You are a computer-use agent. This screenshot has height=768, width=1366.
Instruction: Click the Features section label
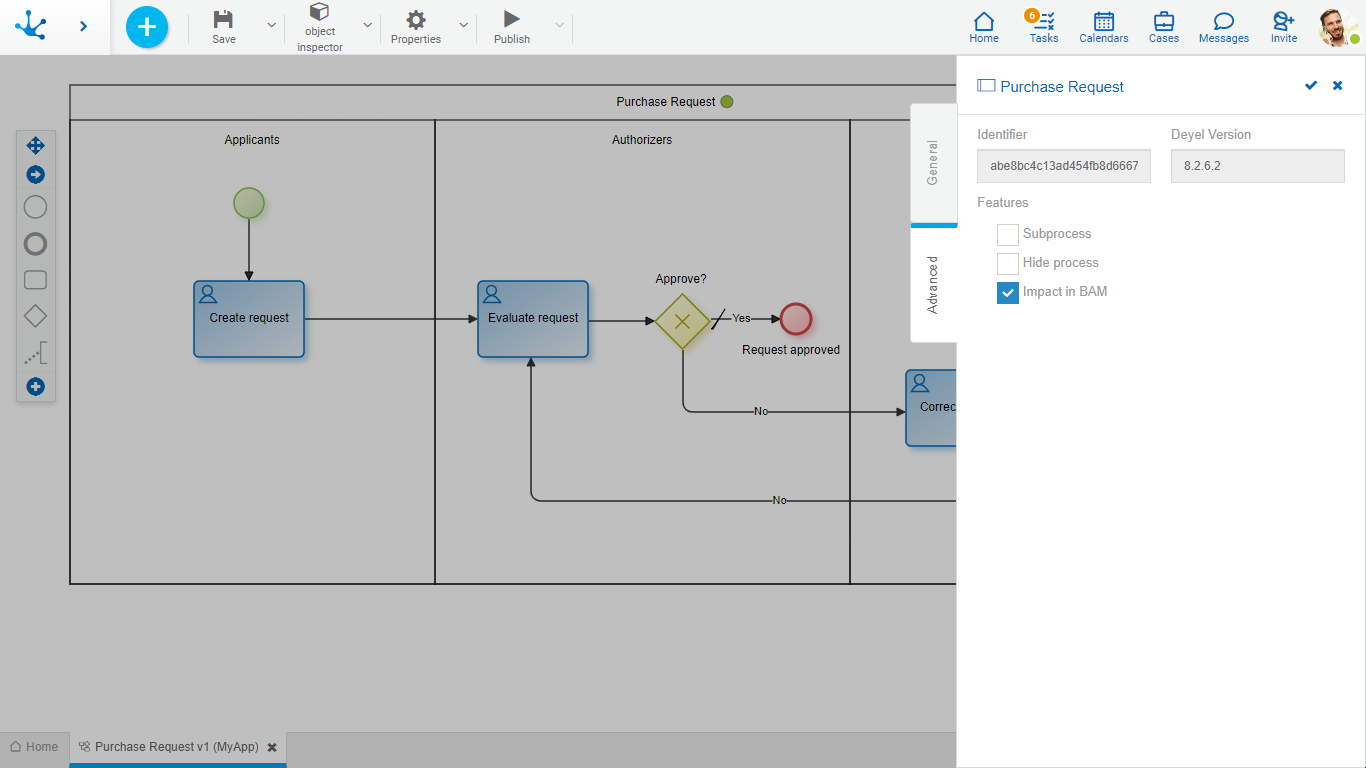1003,203
